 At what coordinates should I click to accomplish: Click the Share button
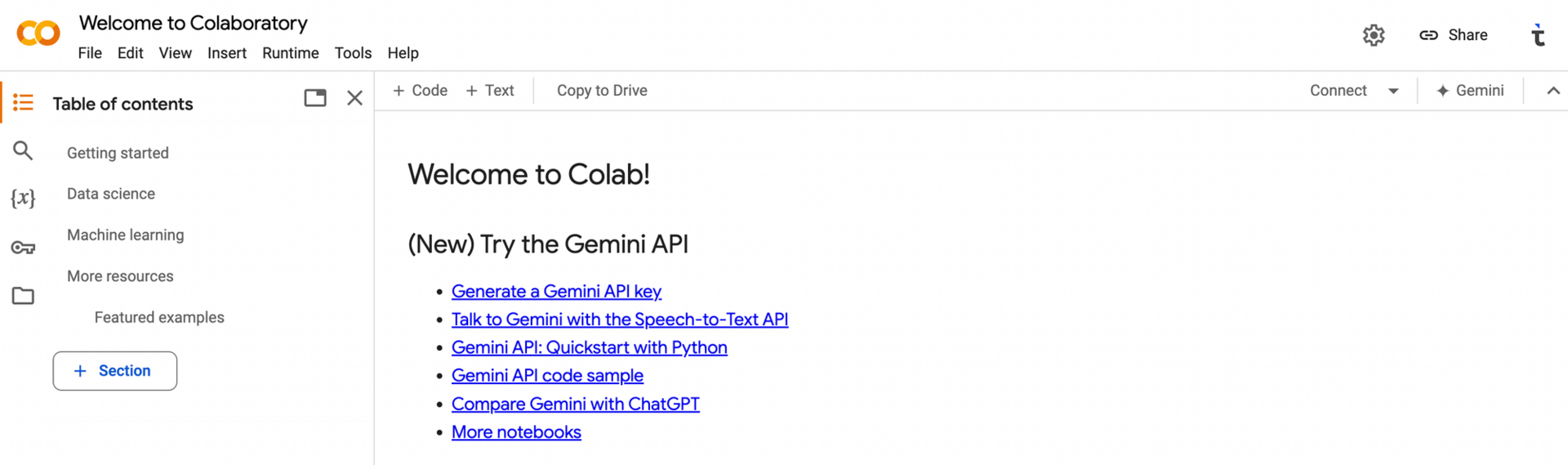point(1454,35)
